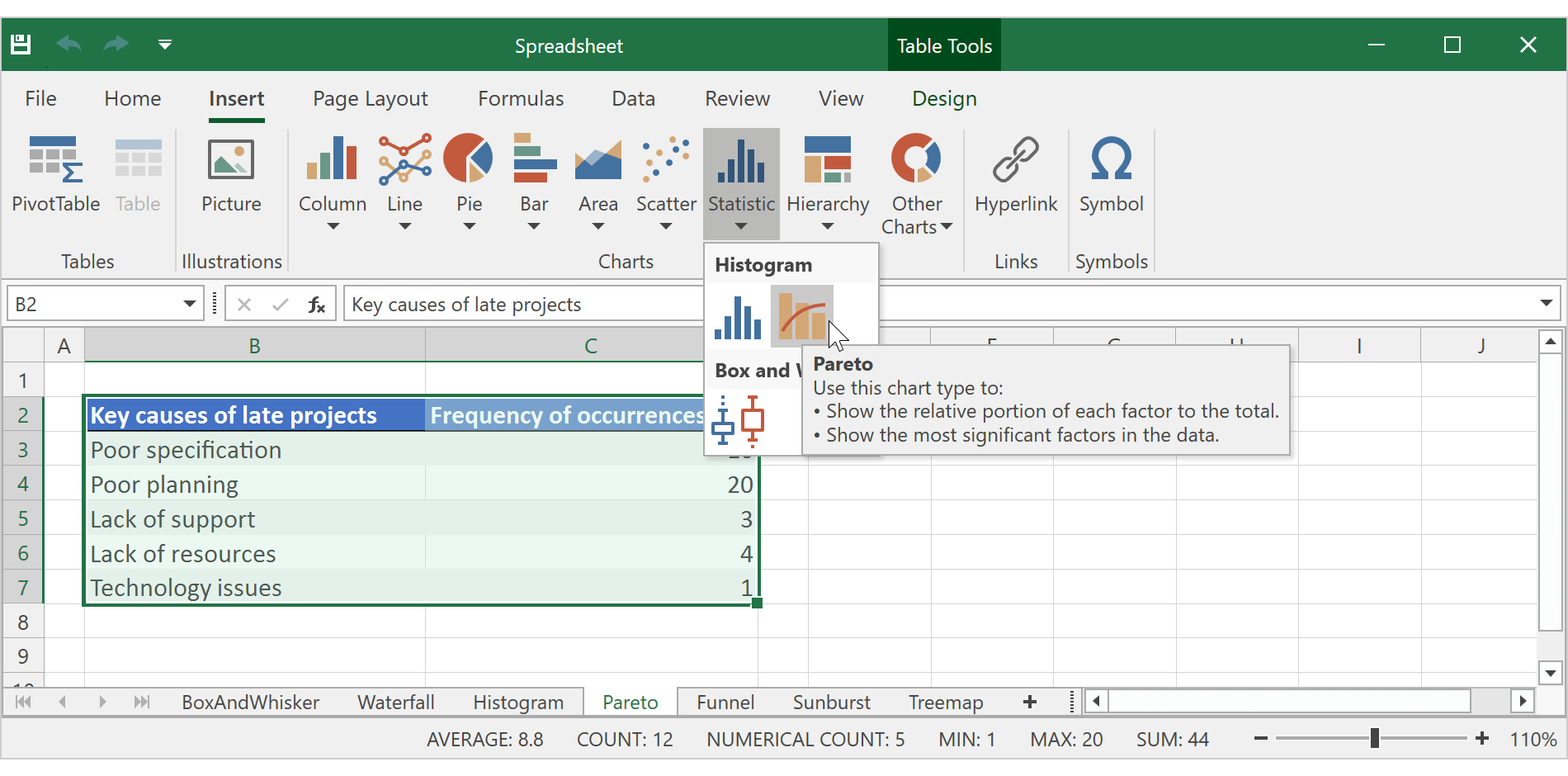1568x776 pixels.
Task: Save the spreadsheet
Action: click(x=20, y=45)
